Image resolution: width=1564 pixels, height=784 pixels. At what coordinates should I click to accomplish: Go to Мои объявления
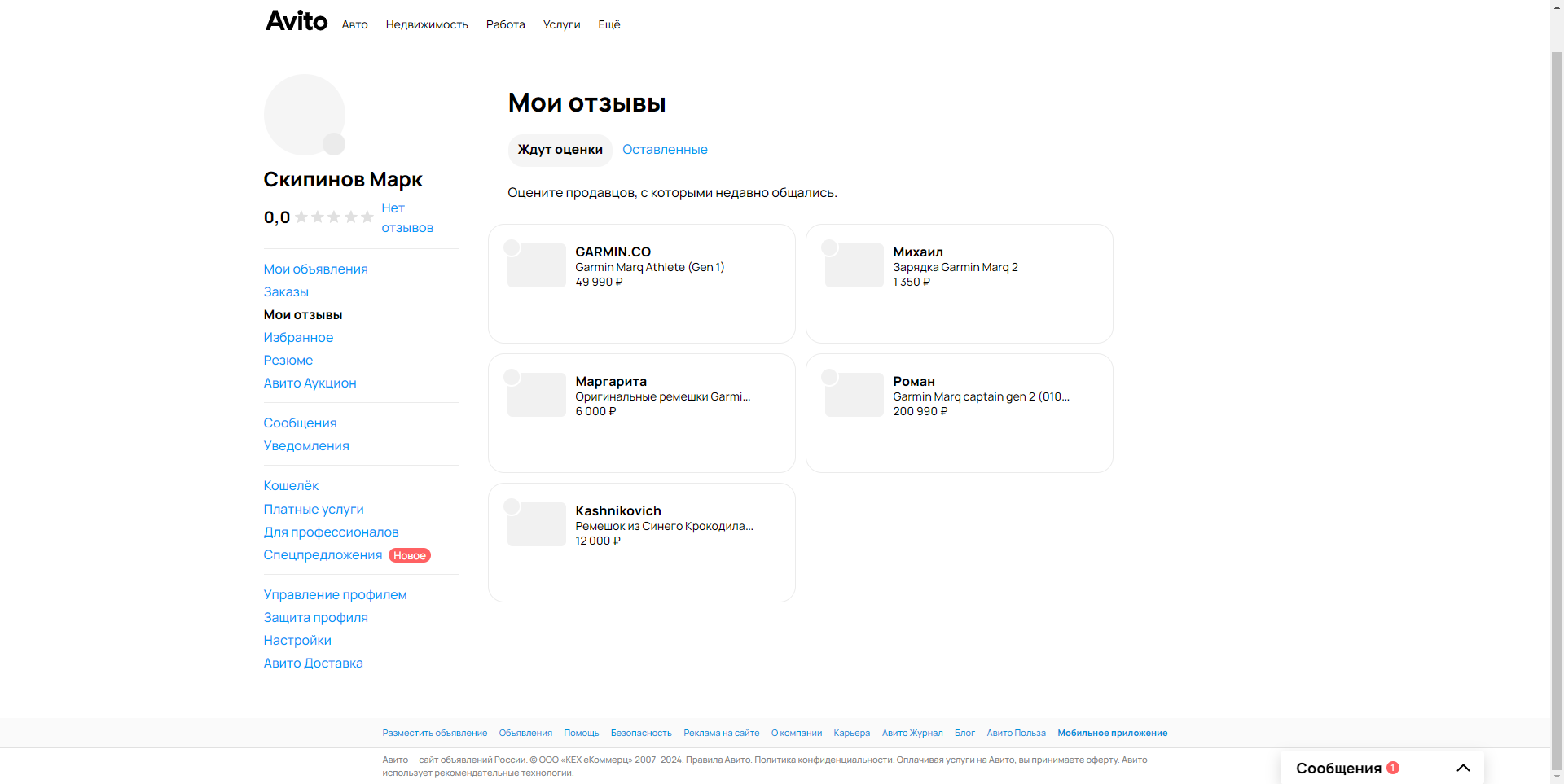(x=316, y=269)
